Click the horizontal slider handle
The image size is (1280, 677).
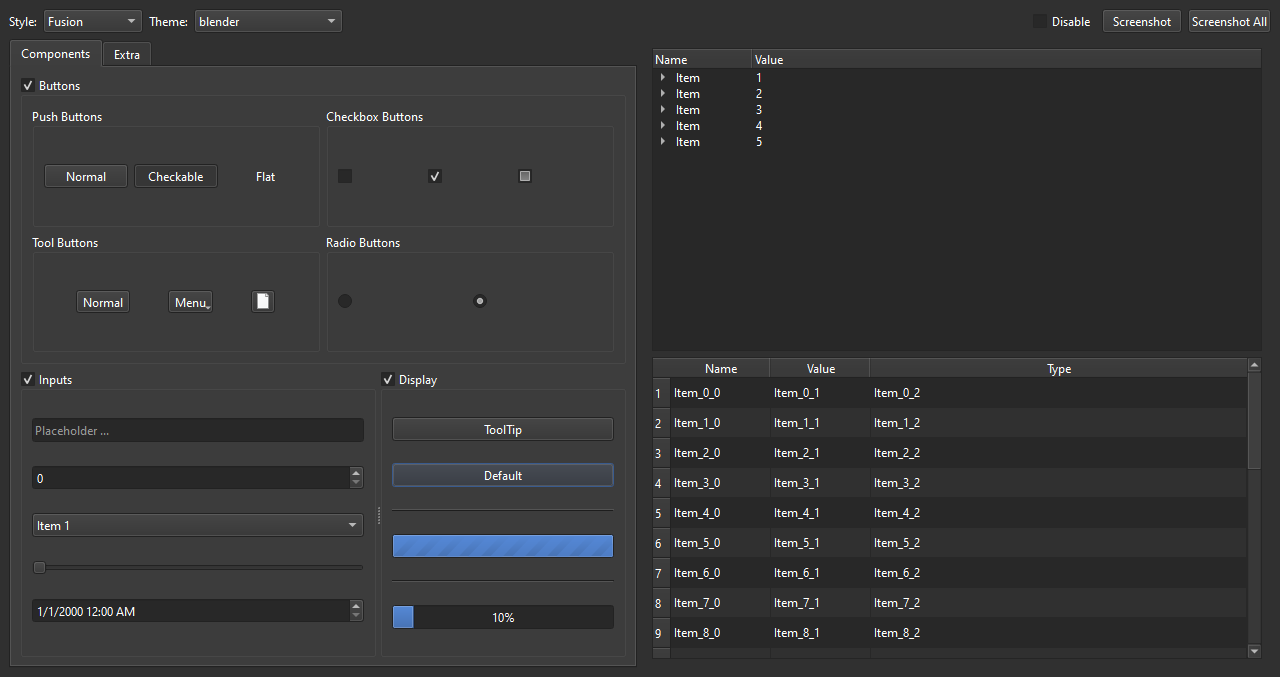click(40, 568)
